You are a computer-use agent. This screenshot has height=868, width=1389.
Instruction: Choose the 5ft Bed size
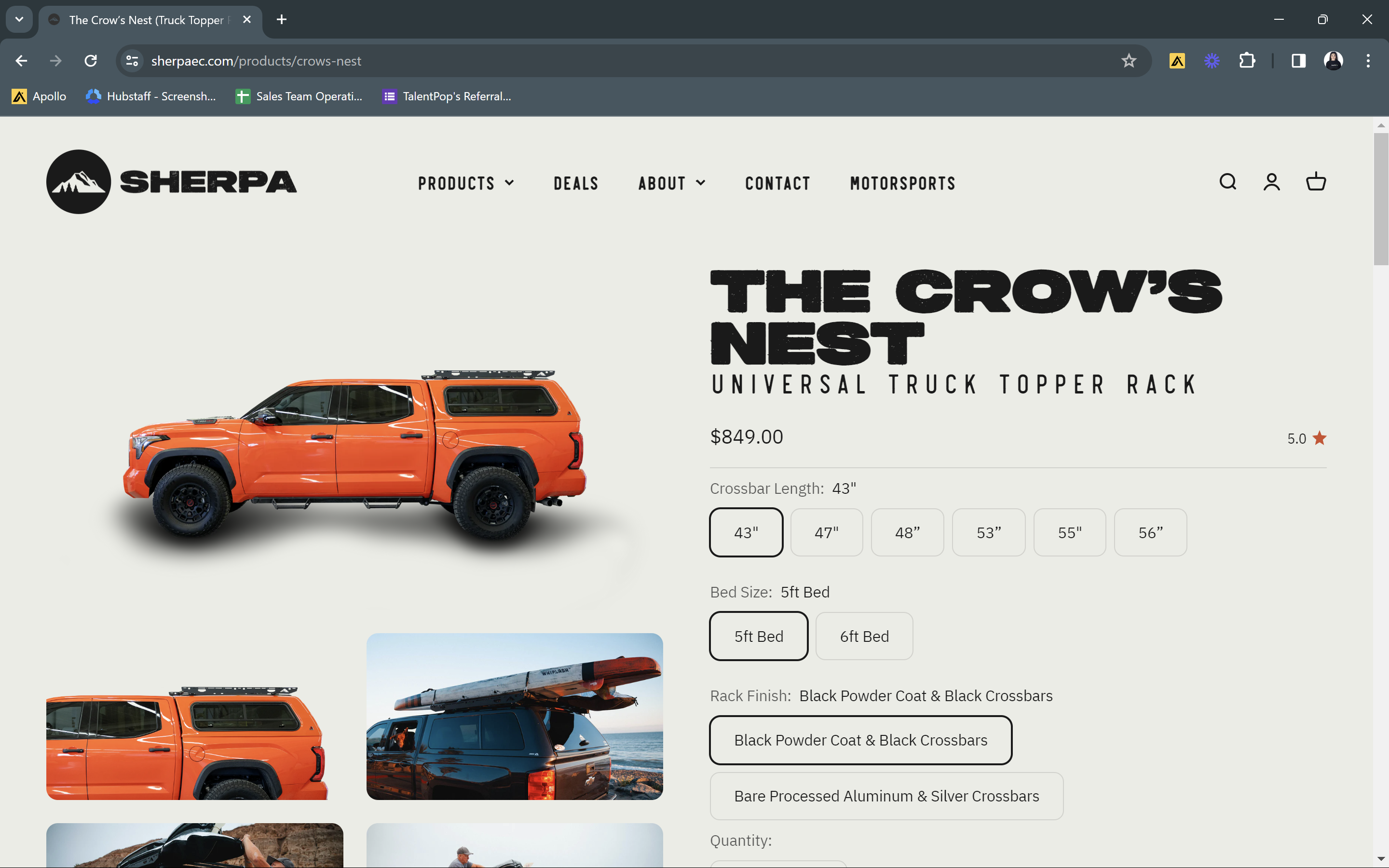(759, 636)
